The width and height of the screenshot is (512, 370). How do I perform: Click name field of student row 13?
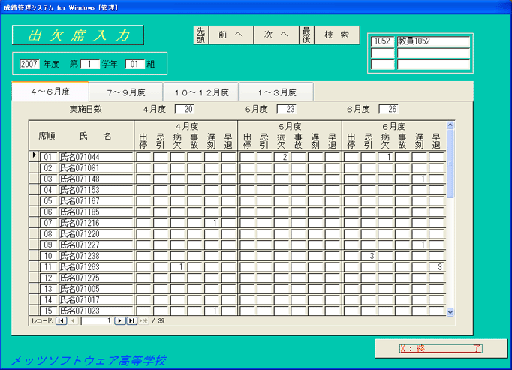[x=96, y=289]
